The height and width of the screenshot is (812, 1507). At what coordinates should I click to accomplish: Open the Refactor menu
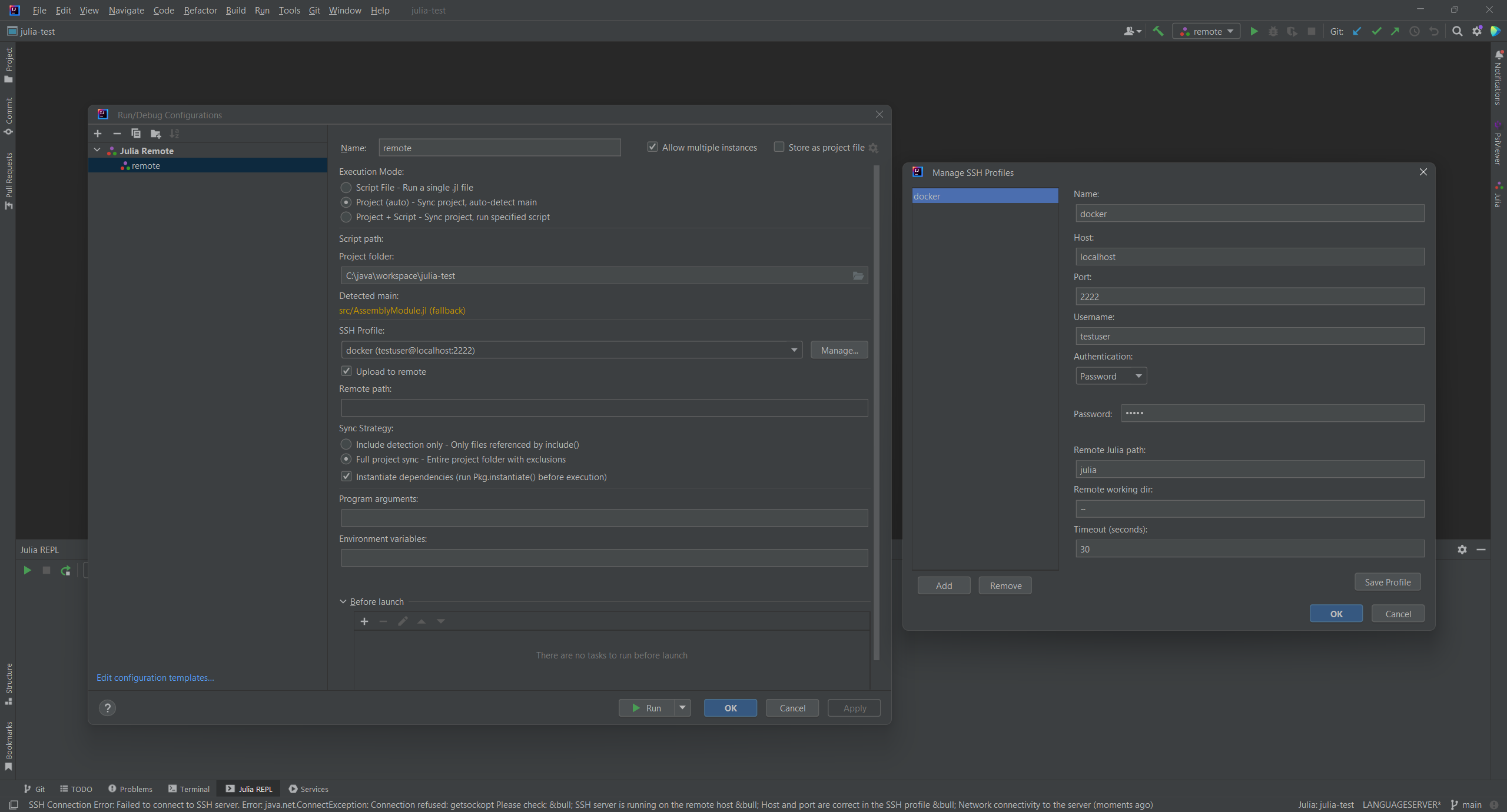200,10
